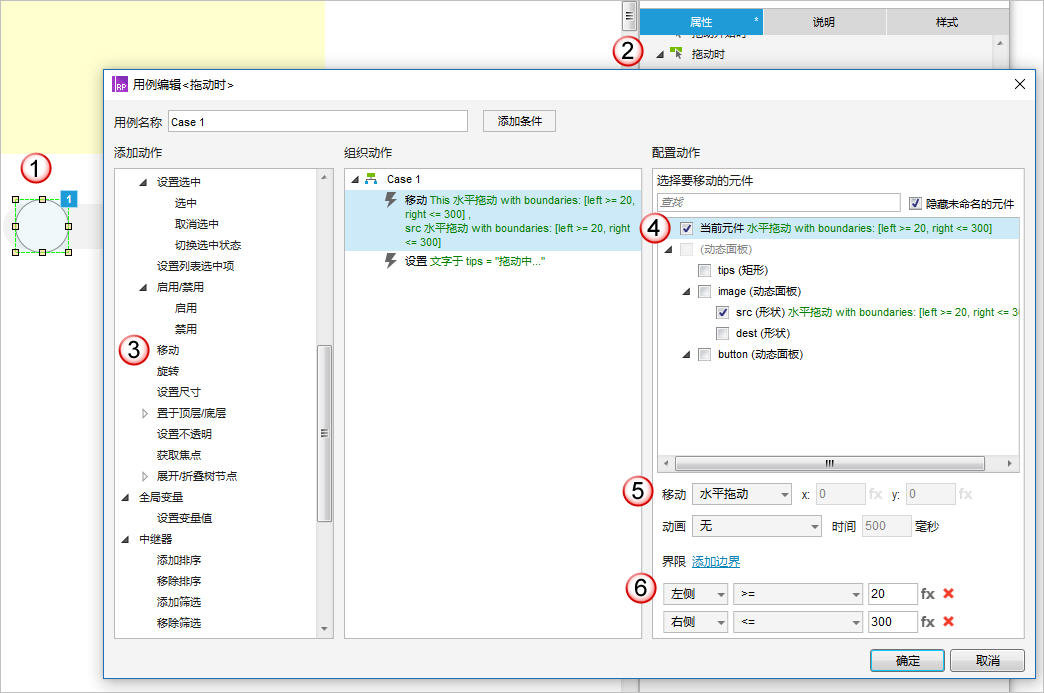Click the element tree horizontal scrollbar thumb
The height and width of the screenshot is (693, 1044).
pyautogui.click(x=830, y=463)
